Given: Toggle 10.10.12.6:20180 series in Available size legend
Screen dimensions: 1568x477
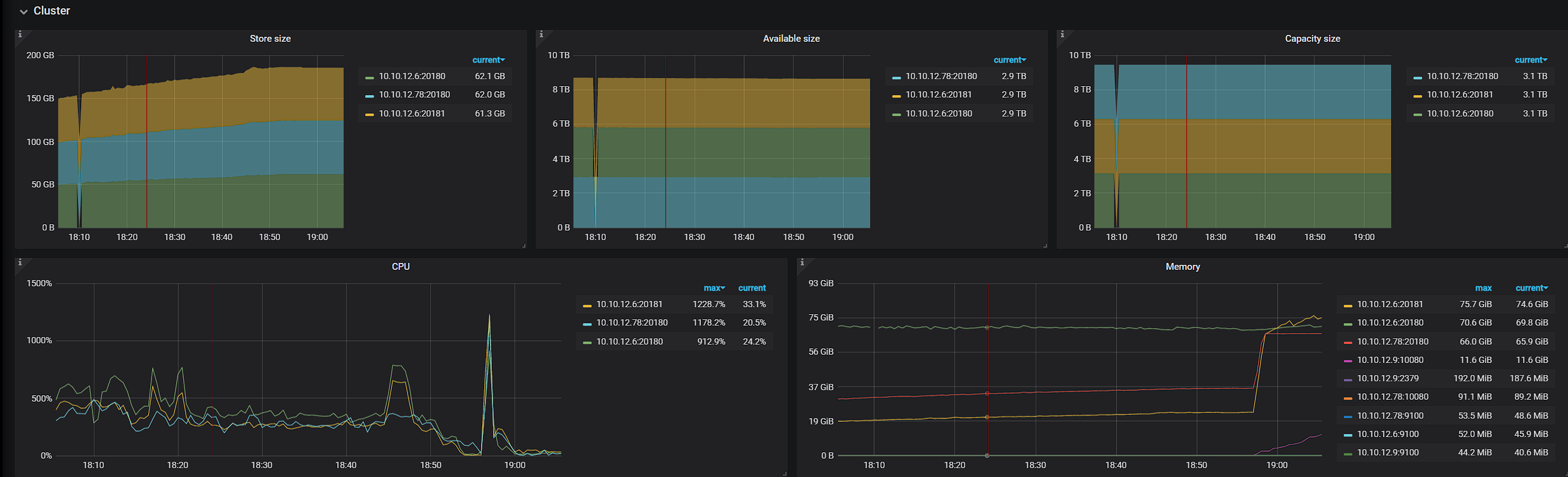Looking at the screenshot, I should (939, 113).
